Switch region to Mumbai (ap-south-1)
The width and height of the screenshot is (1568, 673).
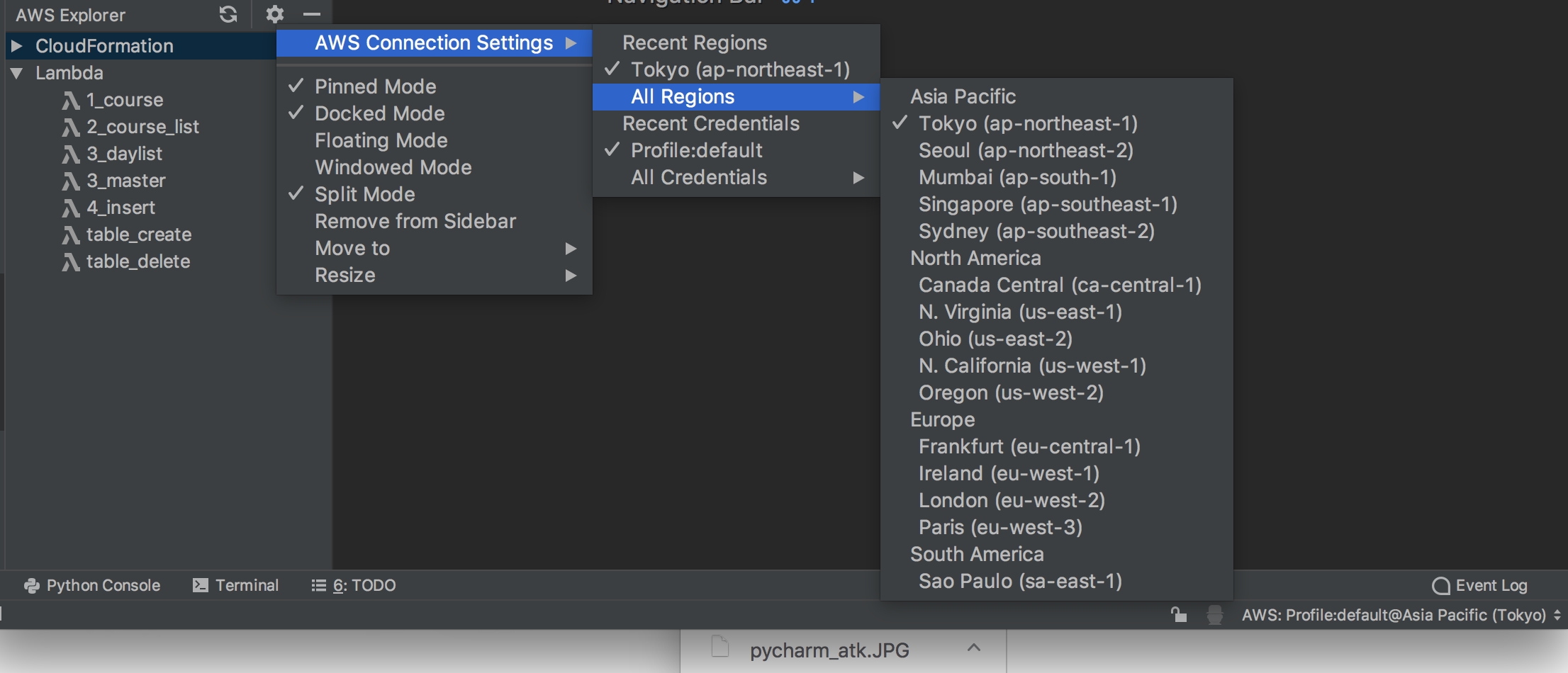pyautogui.click(x=1056, y=177)
